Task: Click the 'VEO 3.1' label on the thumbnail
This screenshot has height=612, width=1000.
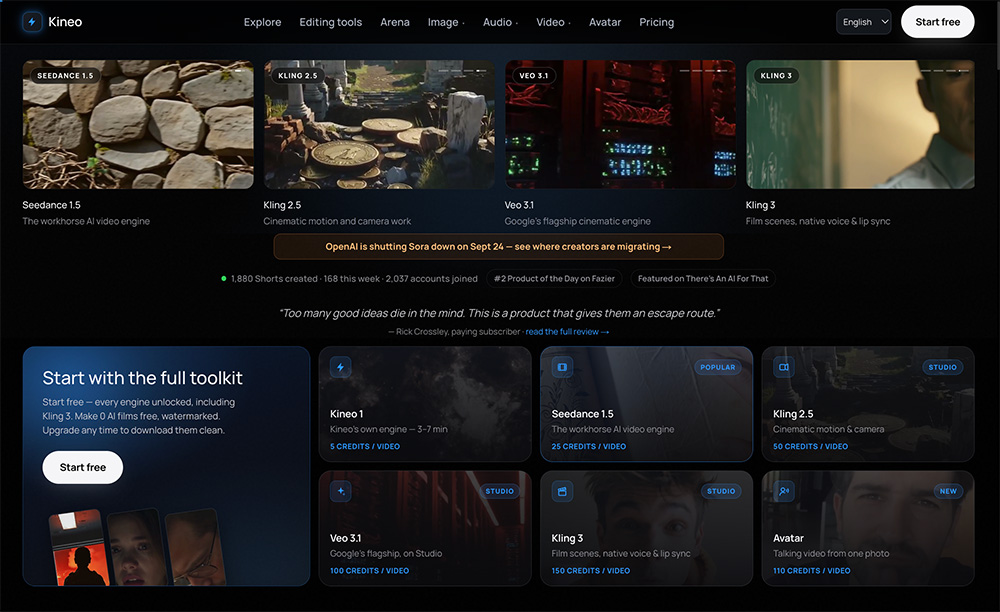Action: tap(534, 76)
